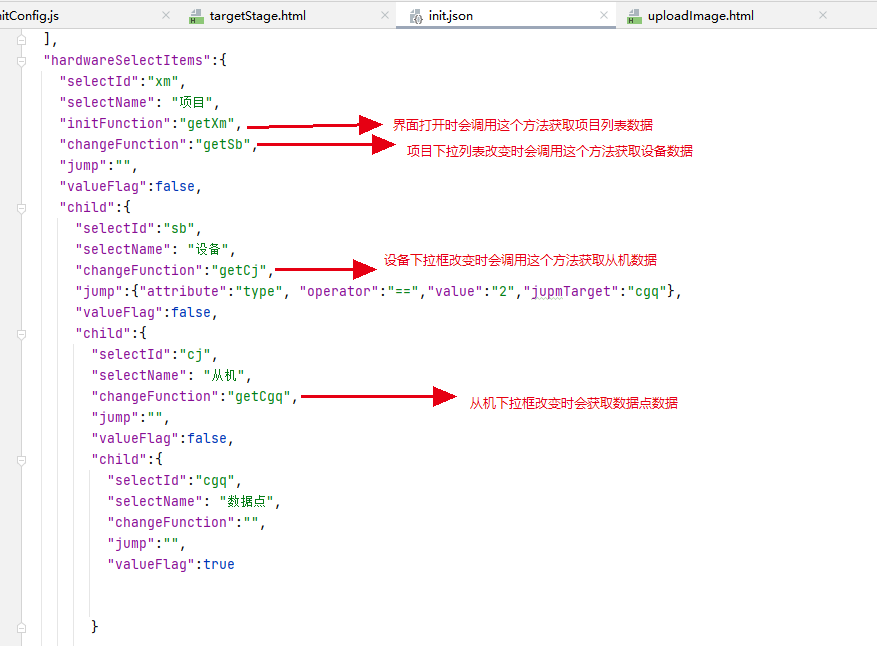
Task: Open the uploadImage.html tab
Action: click(700, 16)
